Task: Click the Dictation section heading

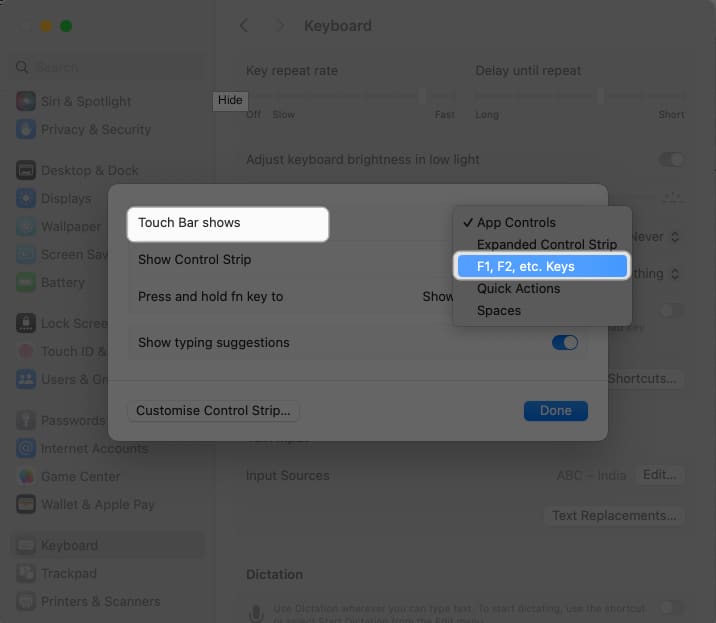Action: [274, 574]
